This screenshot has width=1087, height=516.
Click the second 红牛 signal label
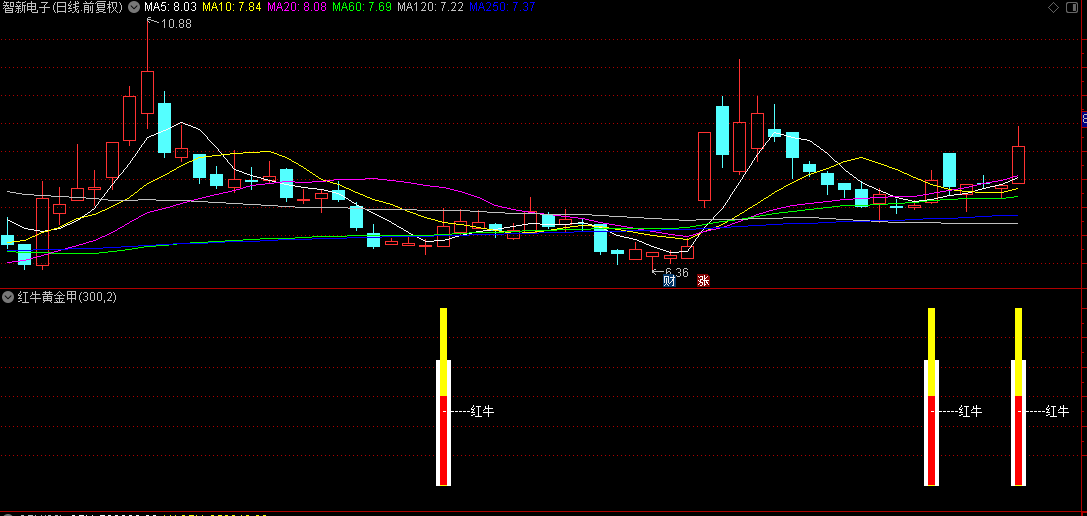tap(971, 411)
